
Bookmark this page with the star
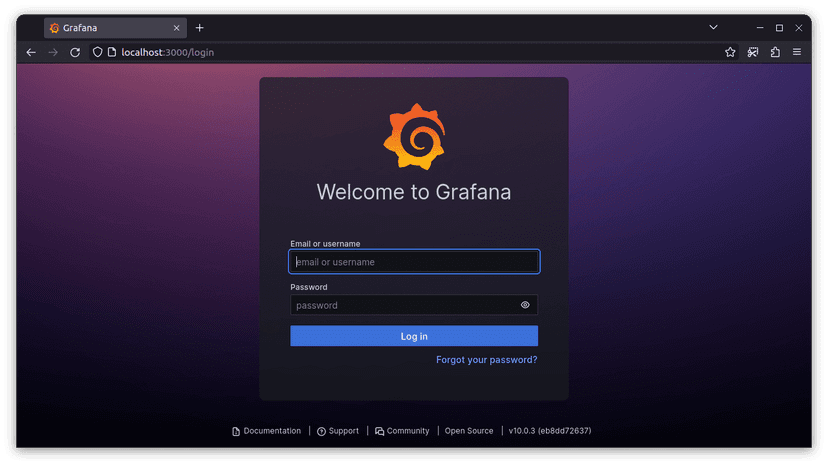pyautogui.click(x=730, y=52)
